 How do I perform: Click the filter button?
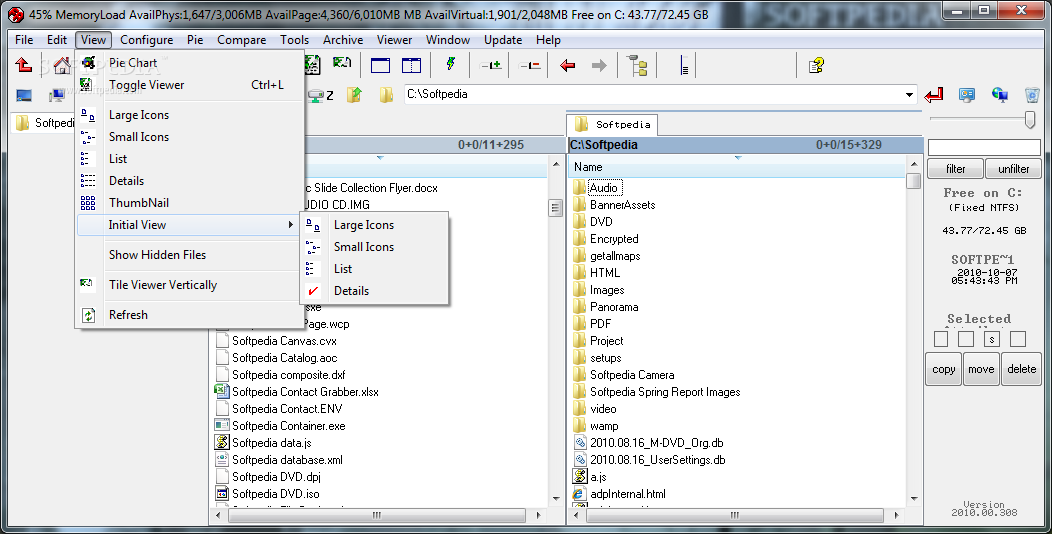(x=955, y=169)
